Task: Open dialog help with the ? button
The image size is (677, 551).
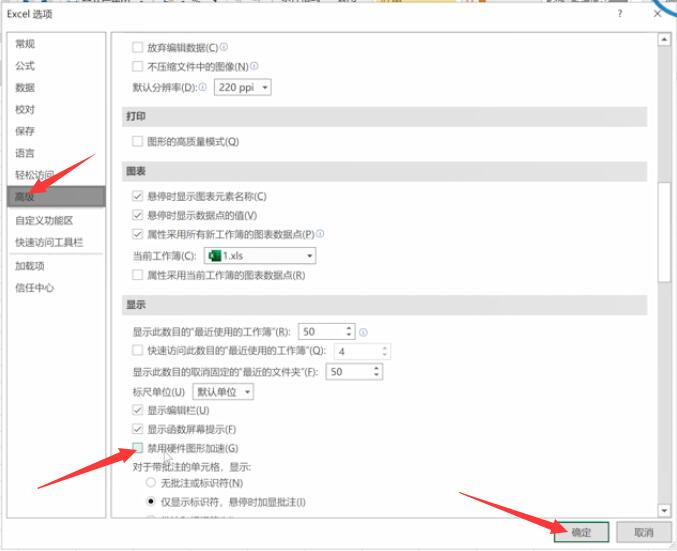Action: tap(620, 13)
